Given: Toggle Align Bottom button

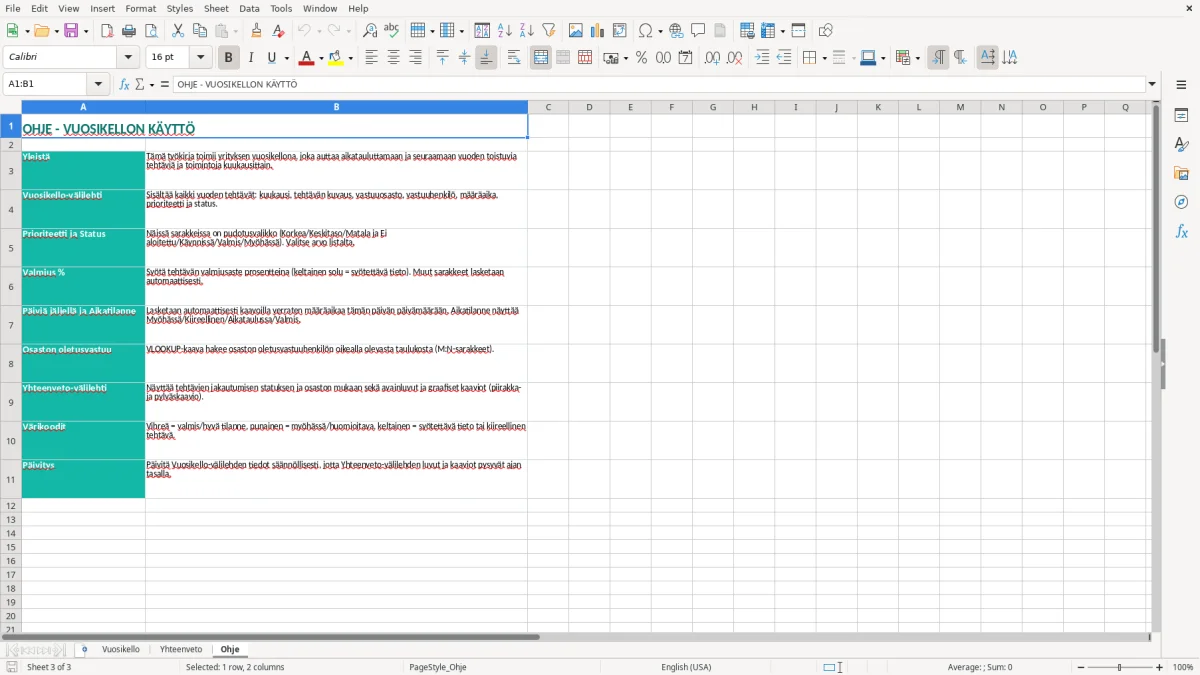Looking at the screenshot, I should click(x=486, y=58).
